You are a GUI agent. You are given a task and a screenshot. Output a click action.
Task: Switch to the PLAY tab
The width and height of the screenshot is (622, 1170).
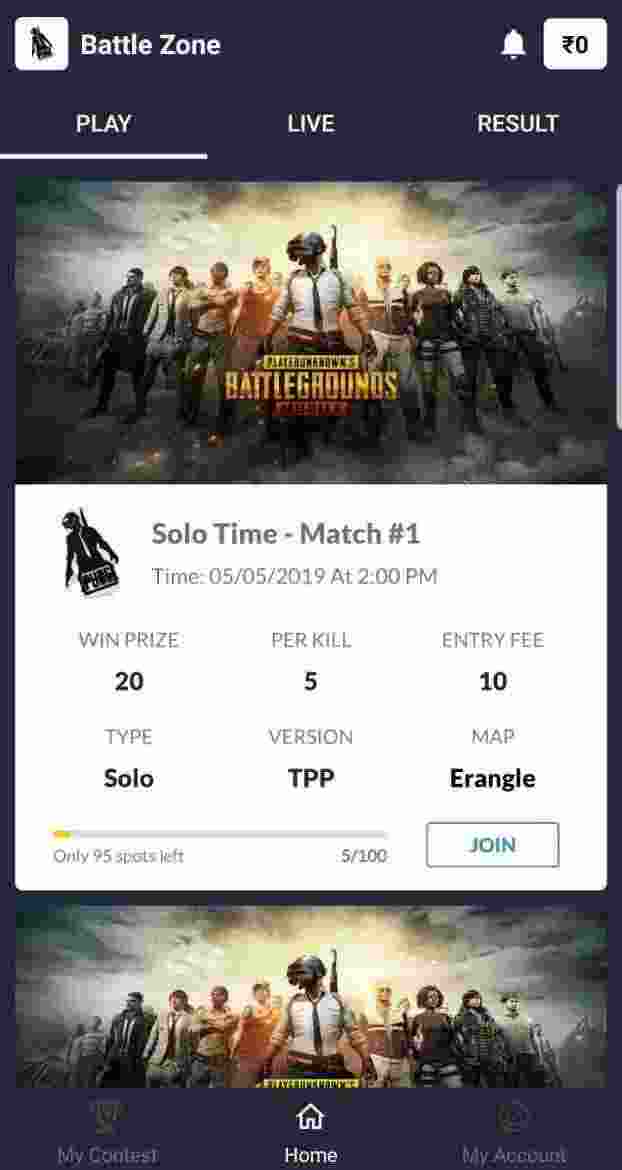tap(104, 124)
